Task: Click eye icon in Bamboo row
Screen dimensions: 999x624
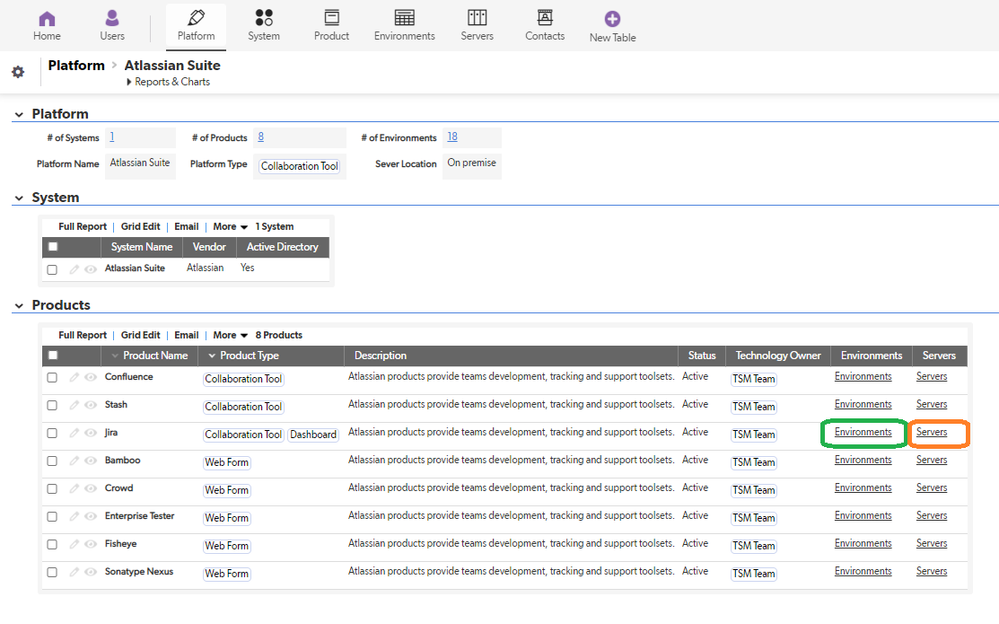Action: click(x=90, y=461)
